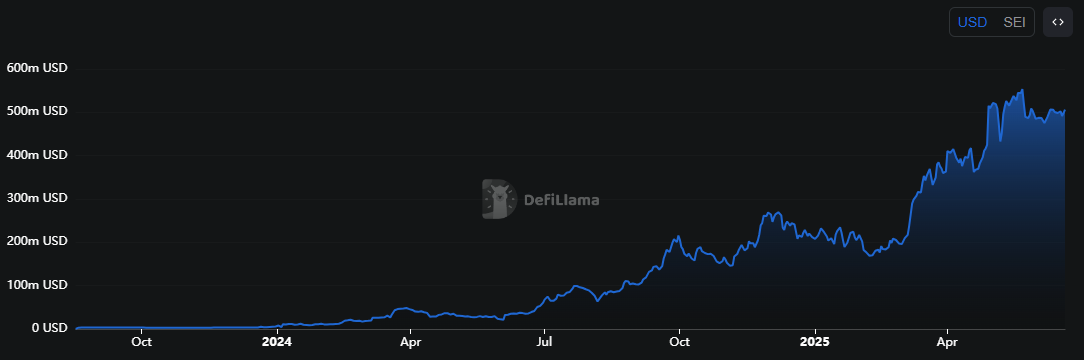This screenshot has width=1084, height=360.
Task: Click the 600m USD axis label
Action: (x=37, y=68)
